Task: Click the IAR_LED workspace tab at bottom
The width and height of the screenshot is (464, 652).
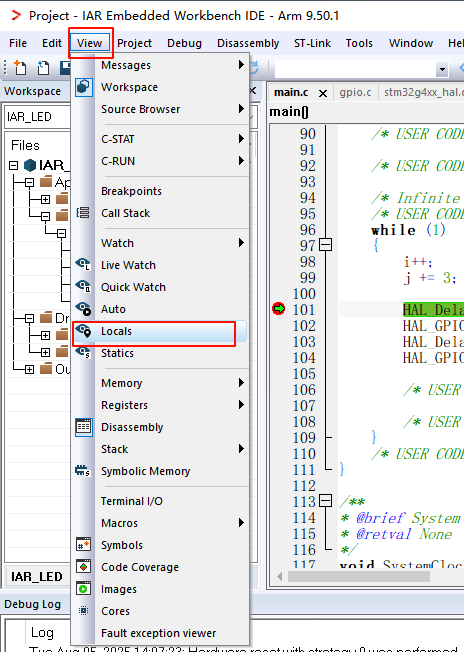Action: [37, 576]
